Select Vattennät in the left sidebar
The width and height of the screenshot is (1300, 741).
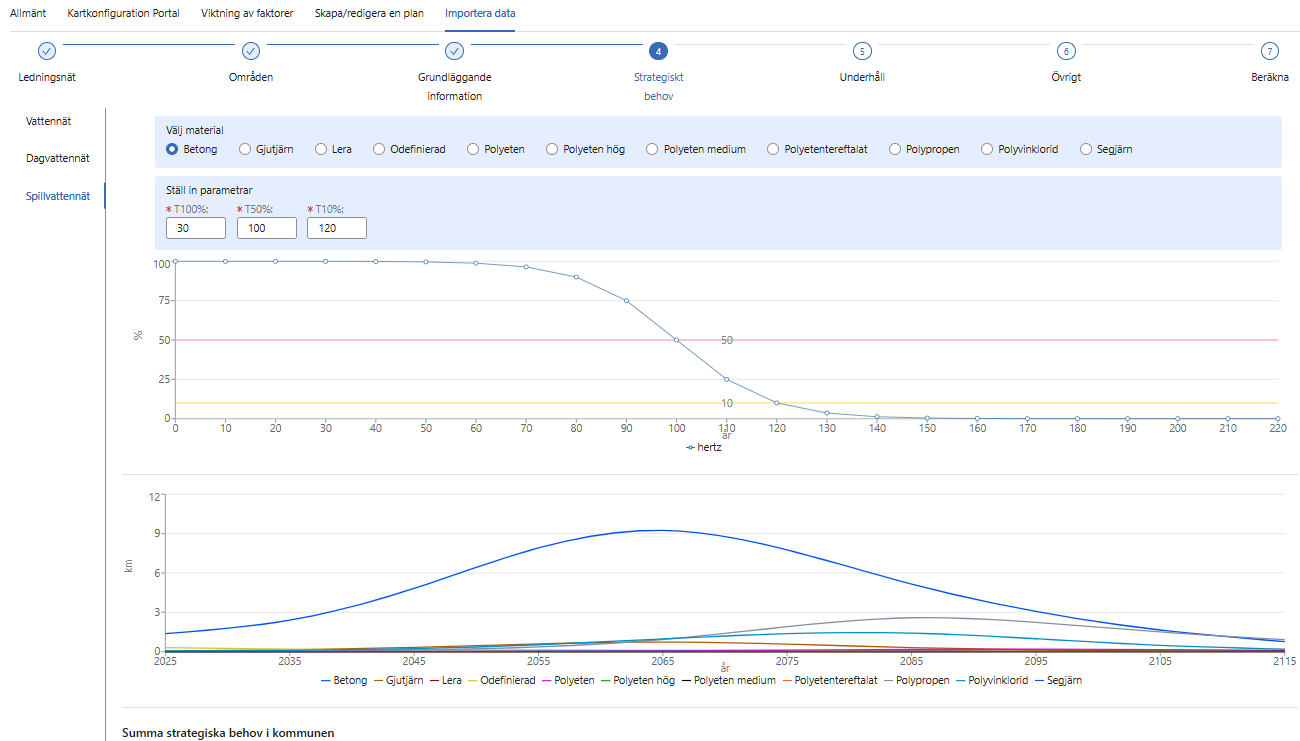click(48, 121)
